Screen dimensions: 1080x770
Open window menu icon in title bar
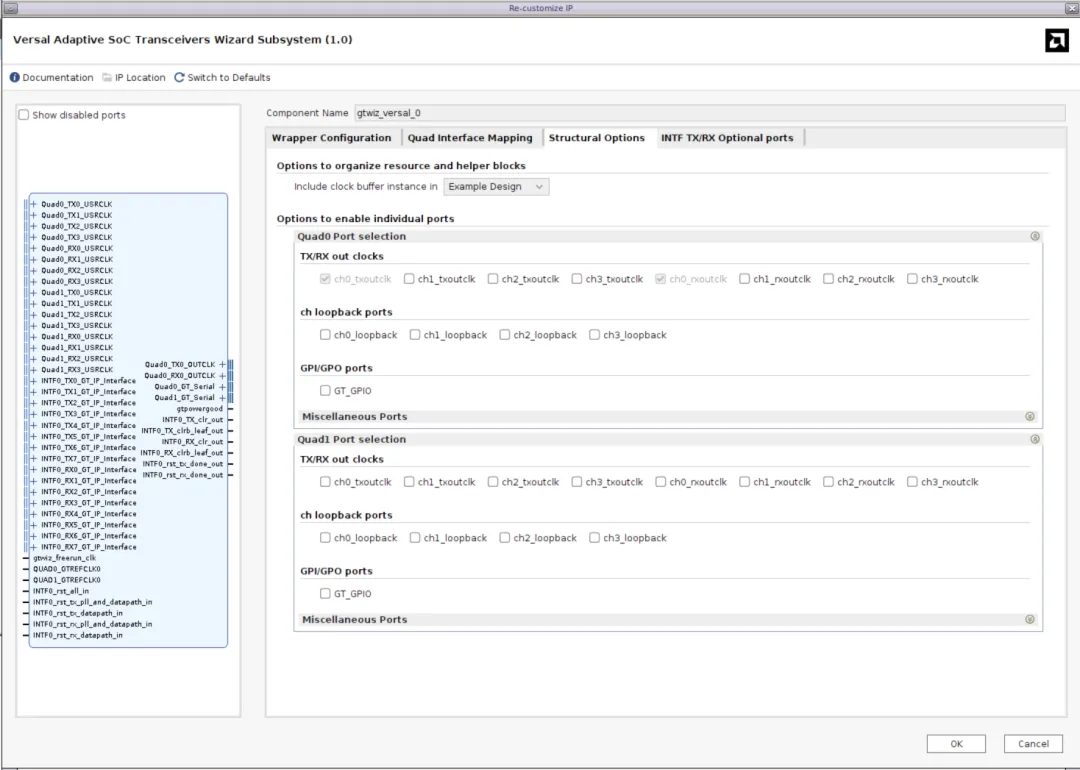click(10, 8)
